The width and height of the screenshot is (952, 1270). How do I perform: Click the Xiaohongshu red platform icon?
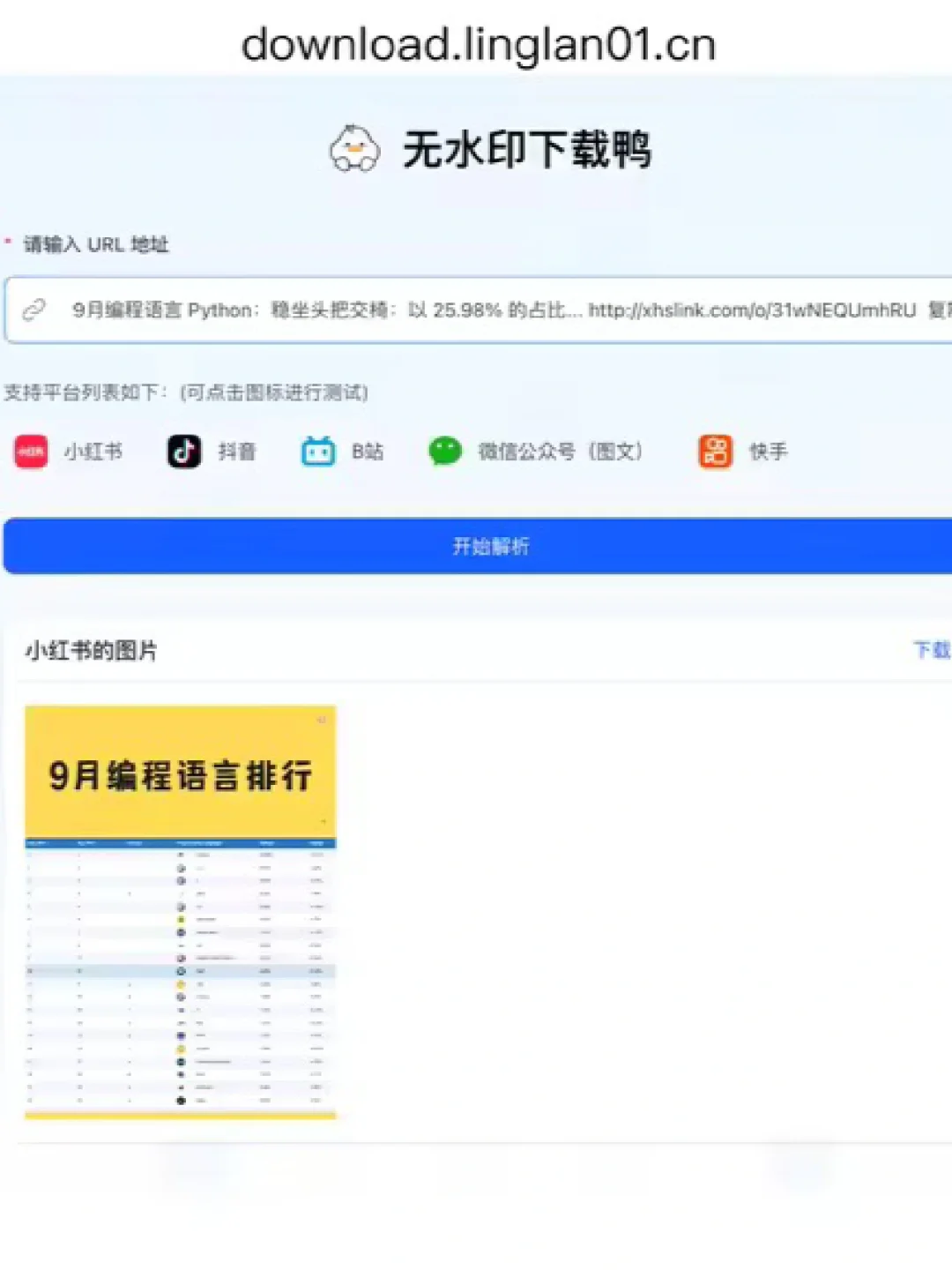pyautogui.click(x=30, y=452)
